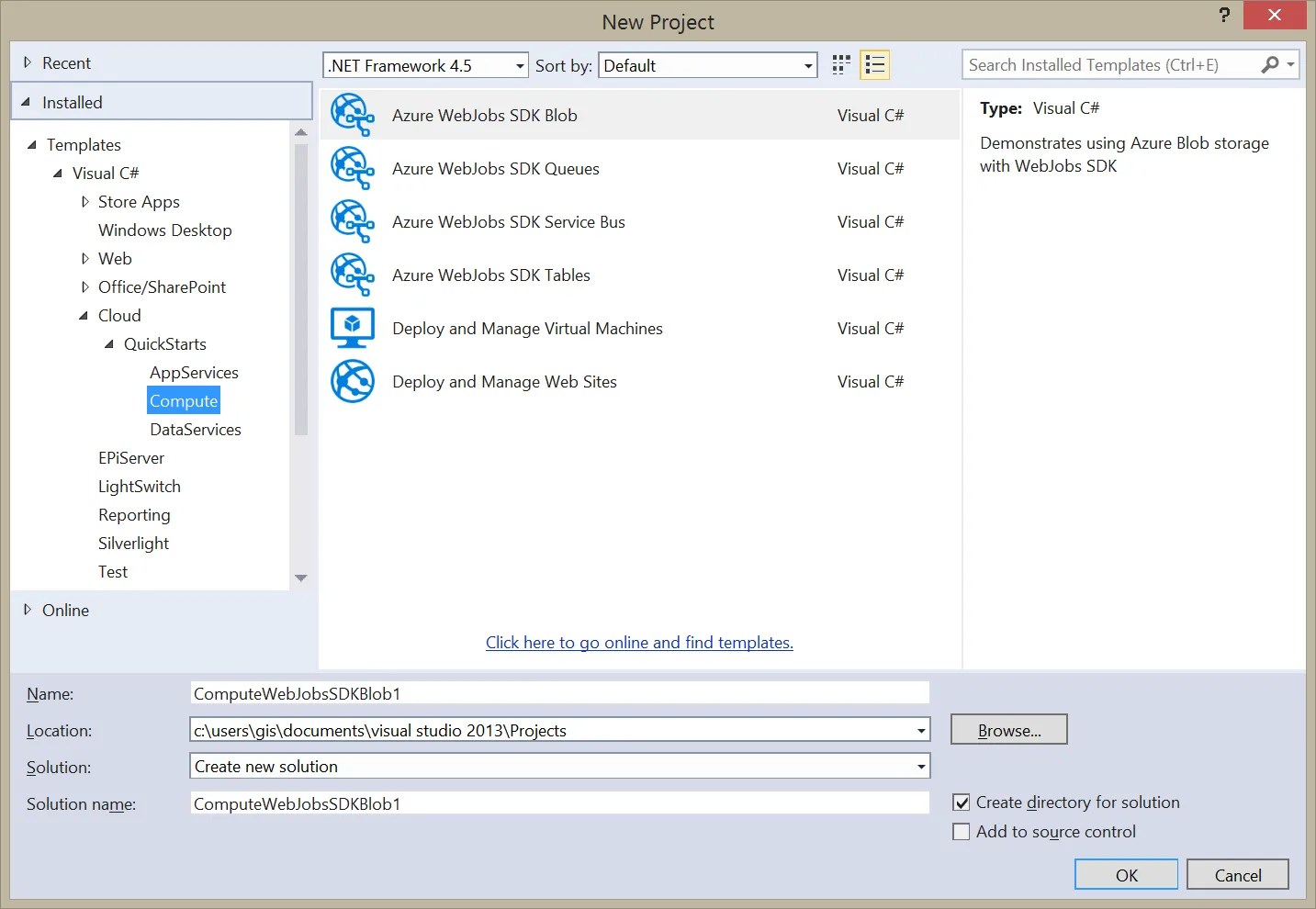The image size is (1316, 909).
Task: Collapse the Cloud tree node
Action: [84, 316]
